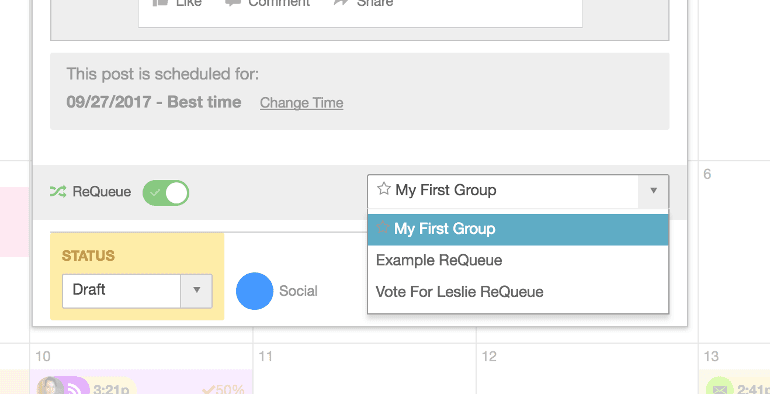Click the star icon in the group selector
The width and height of the screenshot is (770, 394).
(384, 189)
